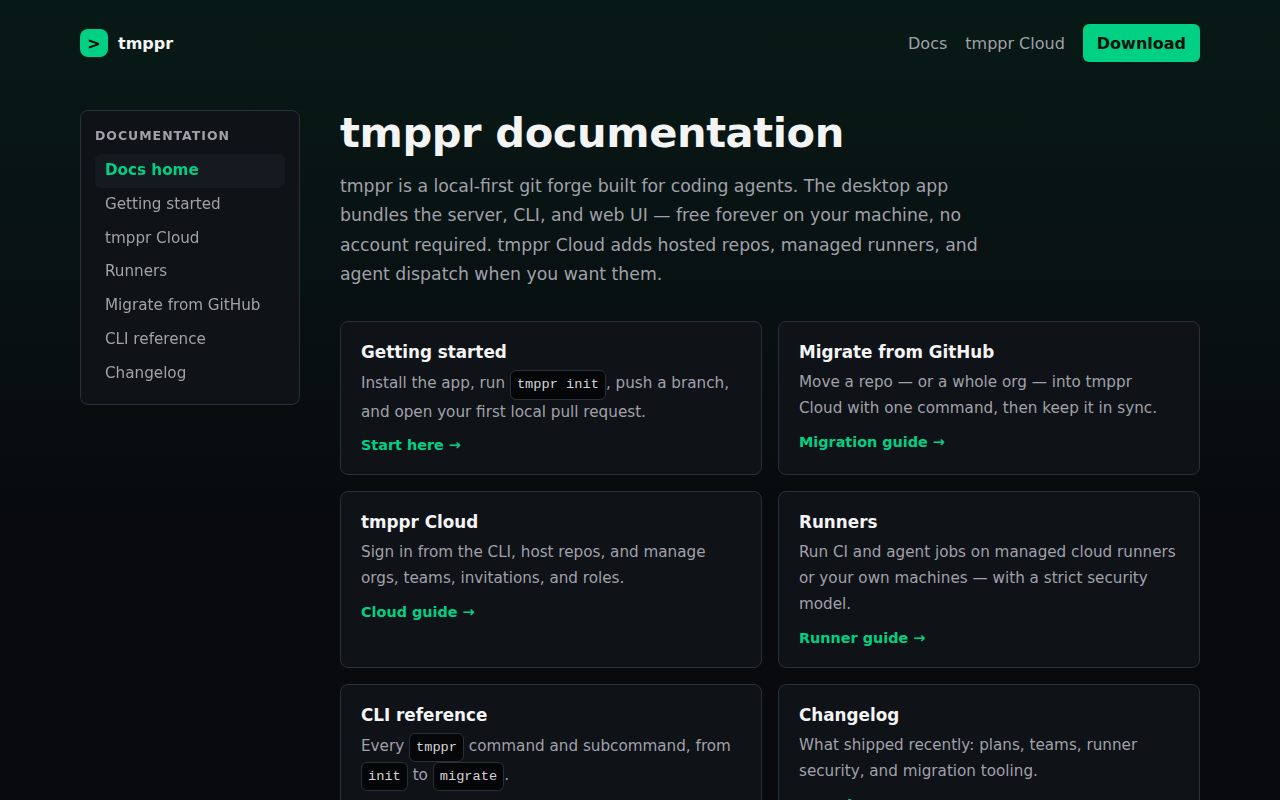Open Getting started in the sidebar

[x=190, y=204]
